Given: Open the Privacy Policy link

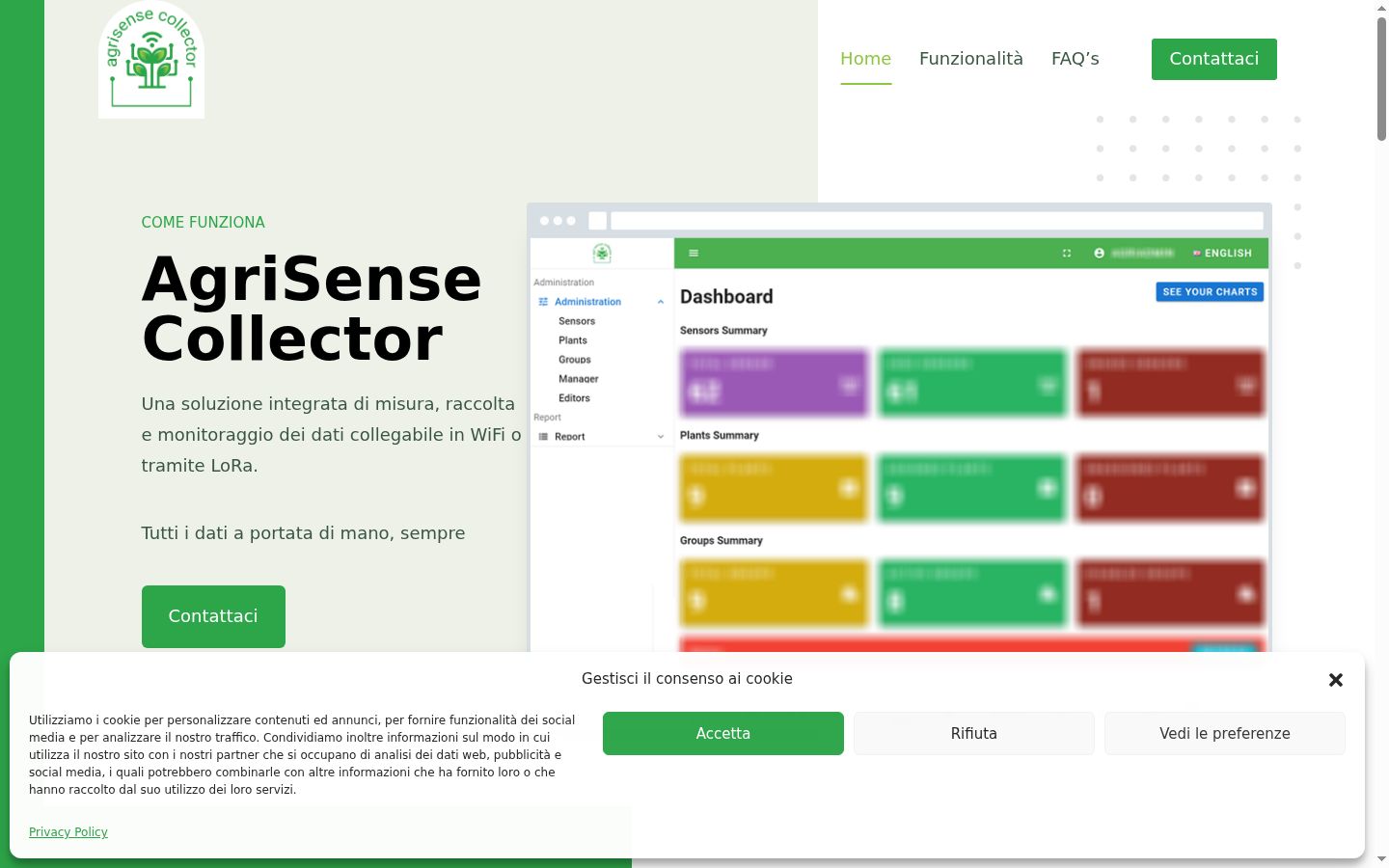Looking at the screenshot, I should click(68, 832).
